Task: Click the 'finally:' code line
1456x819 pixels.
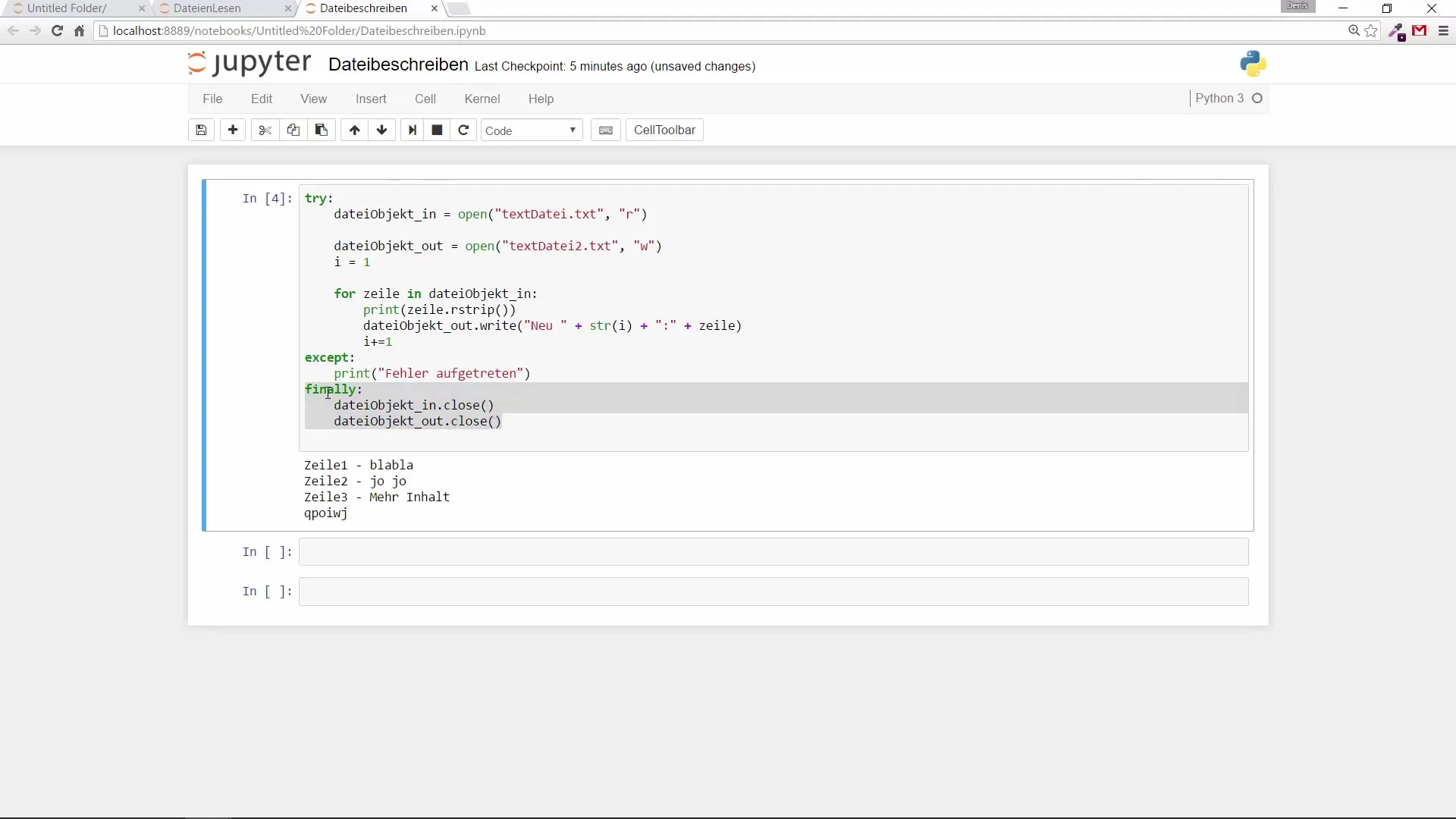Action: tap(334, 390)
